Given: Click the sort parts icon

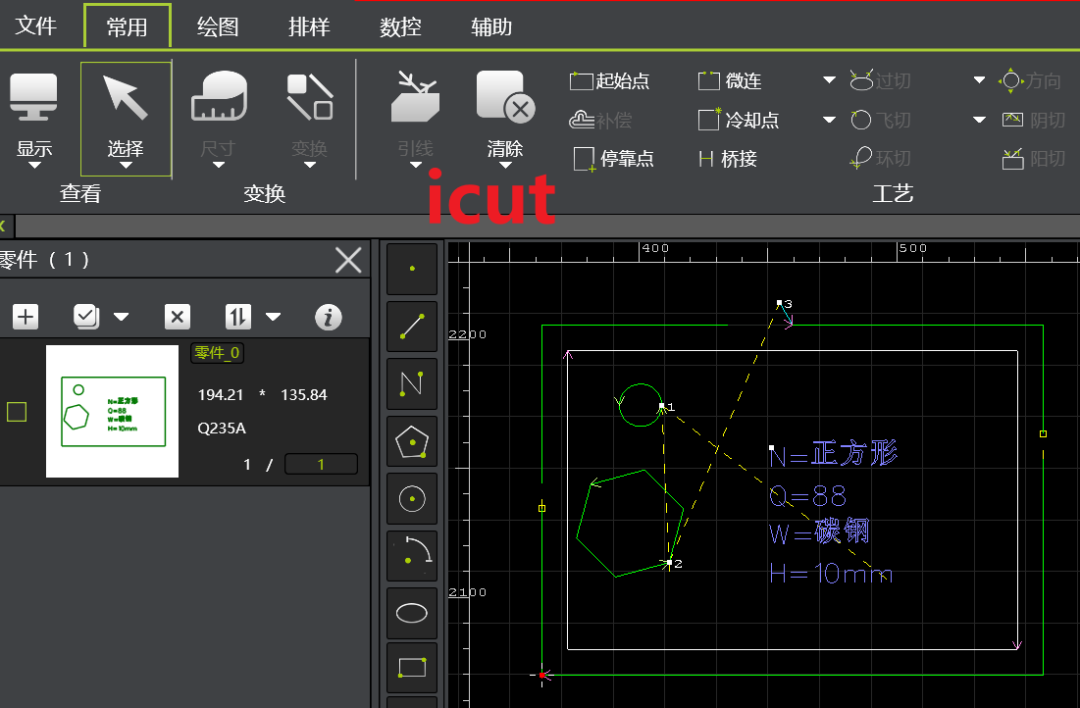Looking at the screenshot, I should (x=238, y=317).
